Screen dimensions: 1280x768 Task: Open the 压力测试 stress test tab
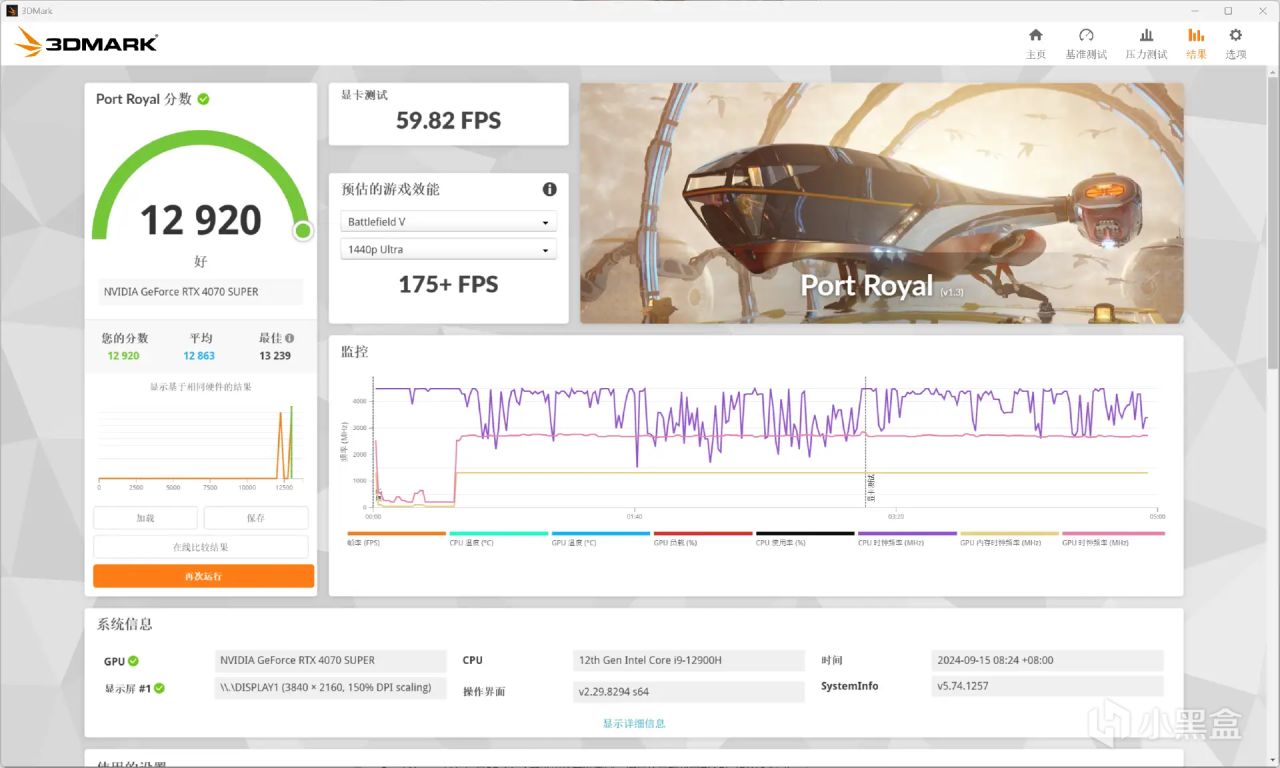1146,44
